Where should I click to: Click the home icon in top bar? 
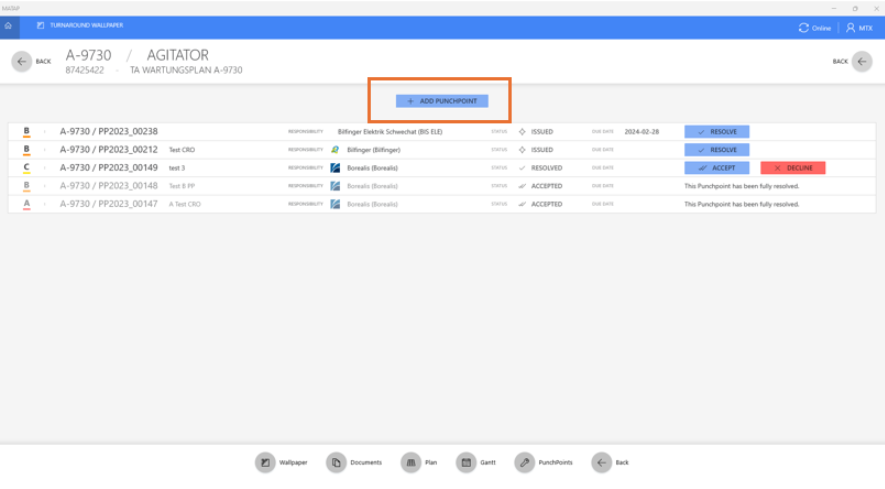click(8, 26)
